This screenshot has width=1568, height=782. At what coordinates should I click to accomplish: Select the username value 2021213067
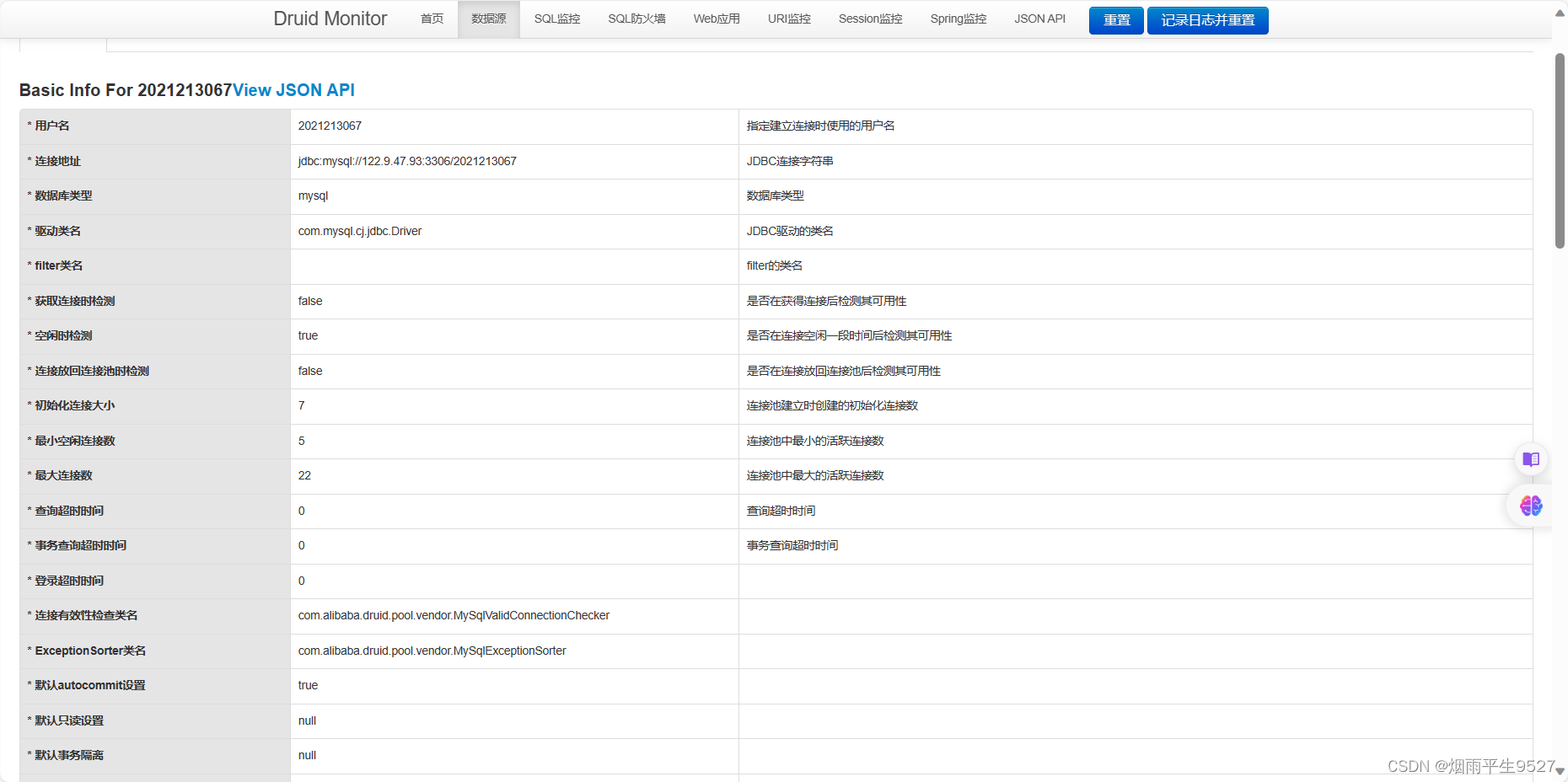coord(330,126)
